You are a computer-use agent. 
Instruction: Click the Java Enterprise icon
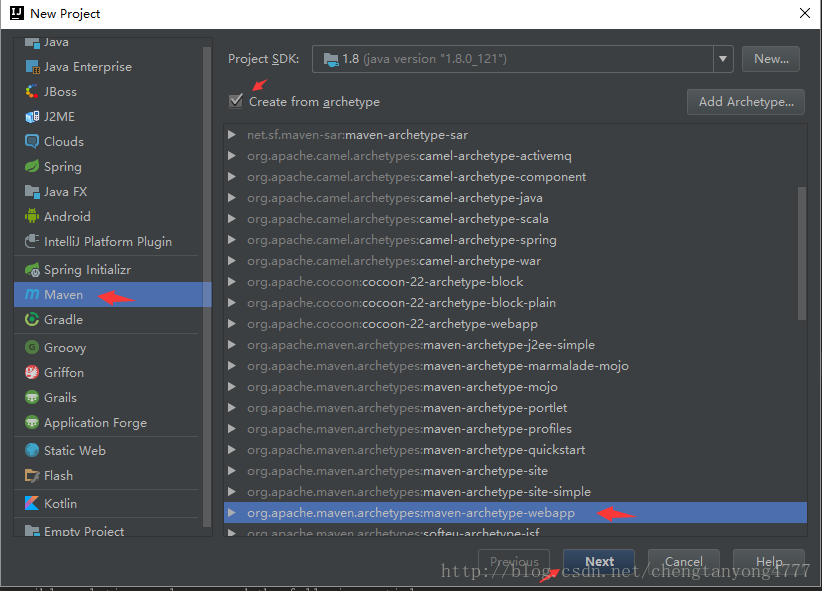(x=32, y=67)
